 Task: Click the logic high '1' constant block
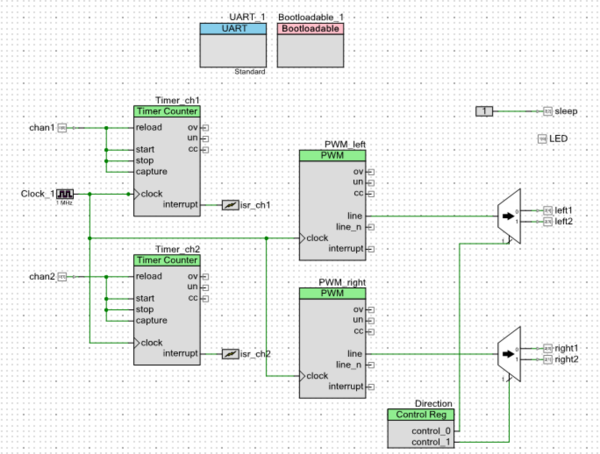click(484, 111)
